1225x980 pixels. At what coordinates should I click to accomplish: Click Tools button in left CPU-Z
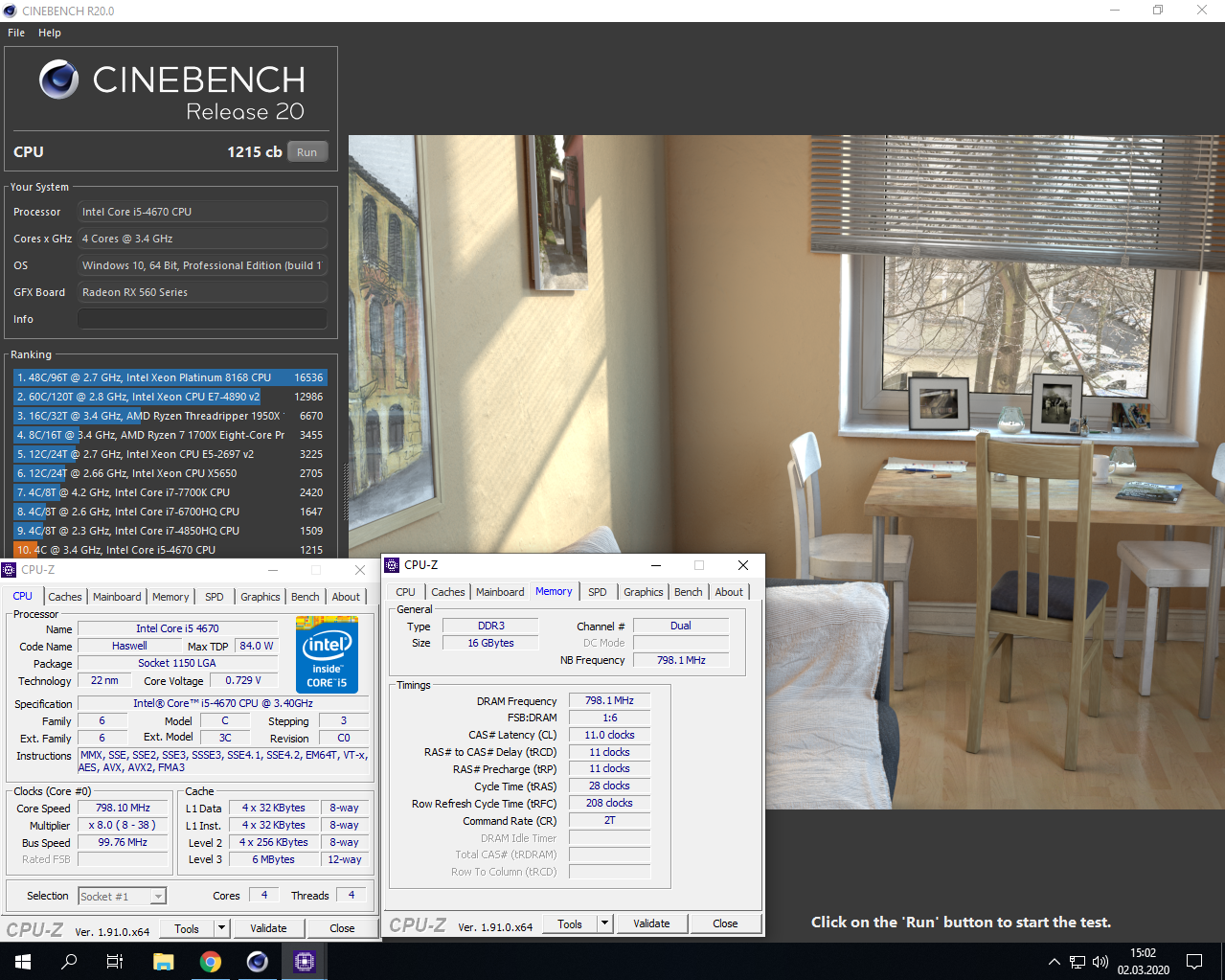(187, 928)
